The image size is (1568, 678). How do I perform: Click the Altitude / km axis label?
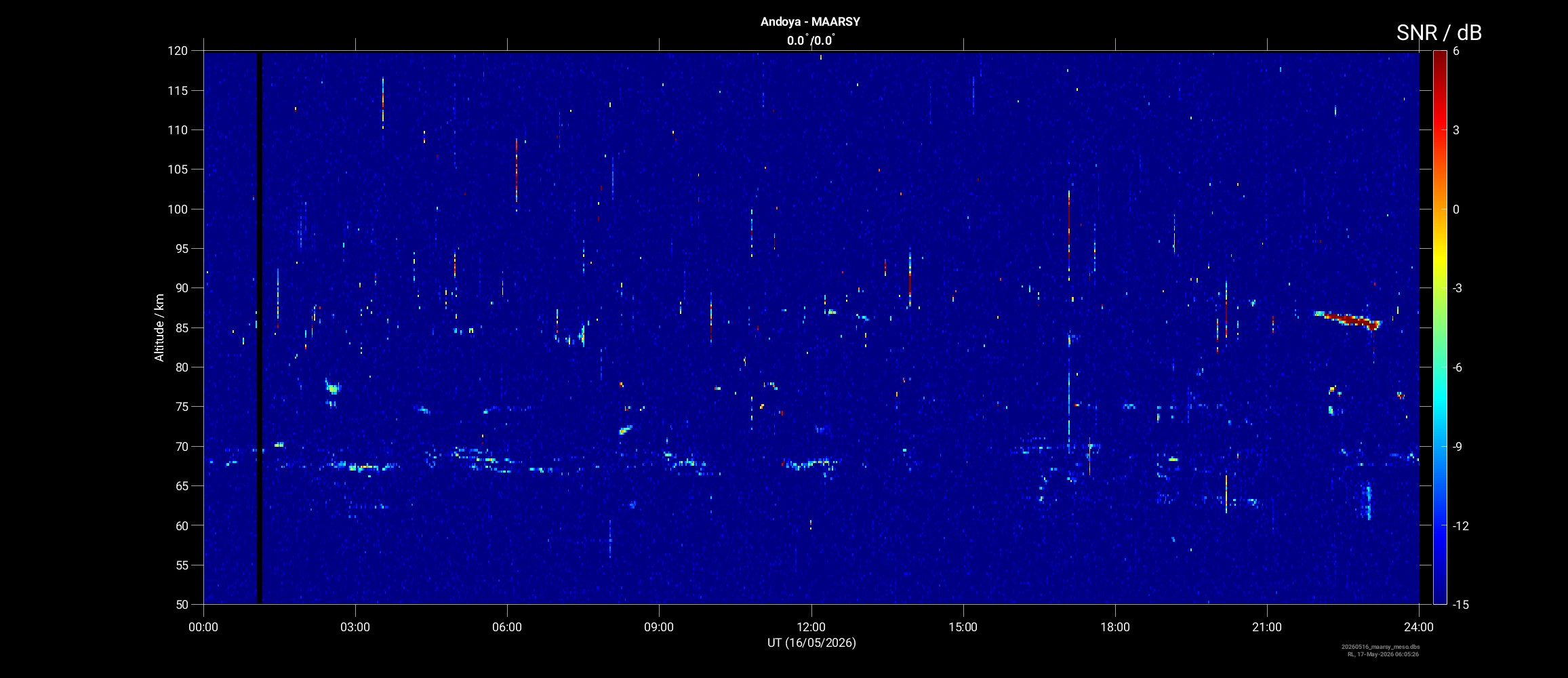(x=159, y=327)
